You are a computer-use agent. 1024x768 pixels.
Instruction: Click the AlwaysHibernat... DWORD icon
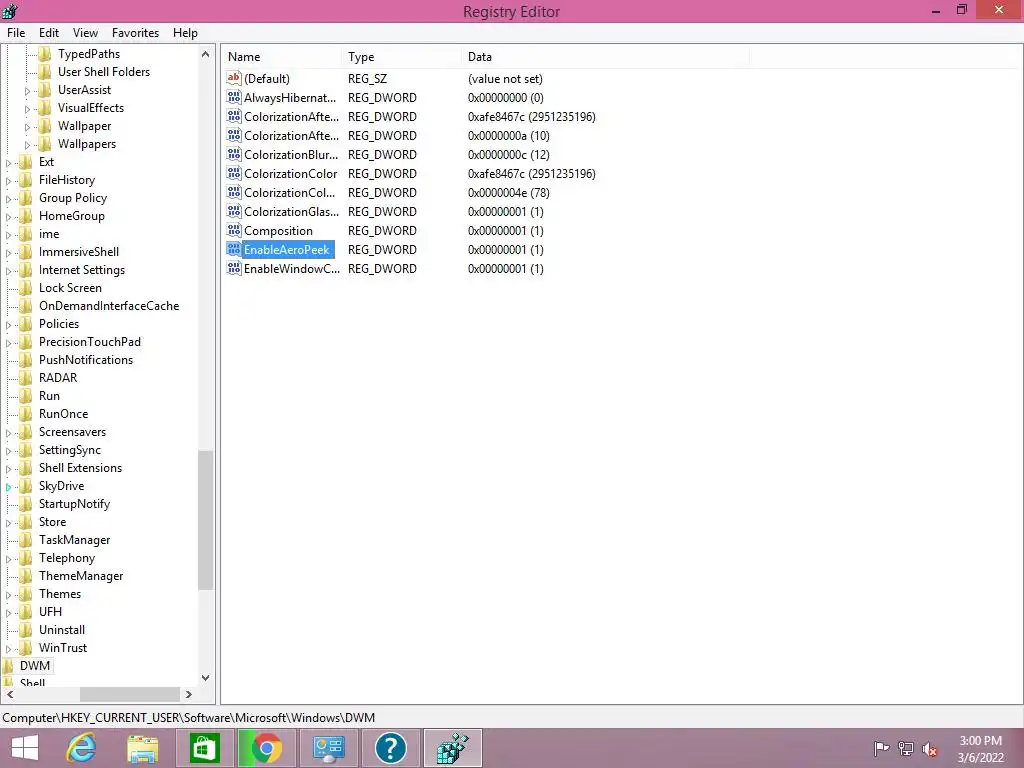pos(234,97)
